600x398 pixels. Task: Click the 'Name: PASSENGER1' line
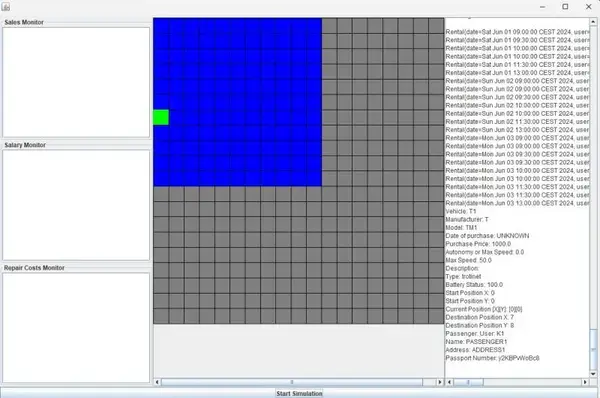point(476,342)
